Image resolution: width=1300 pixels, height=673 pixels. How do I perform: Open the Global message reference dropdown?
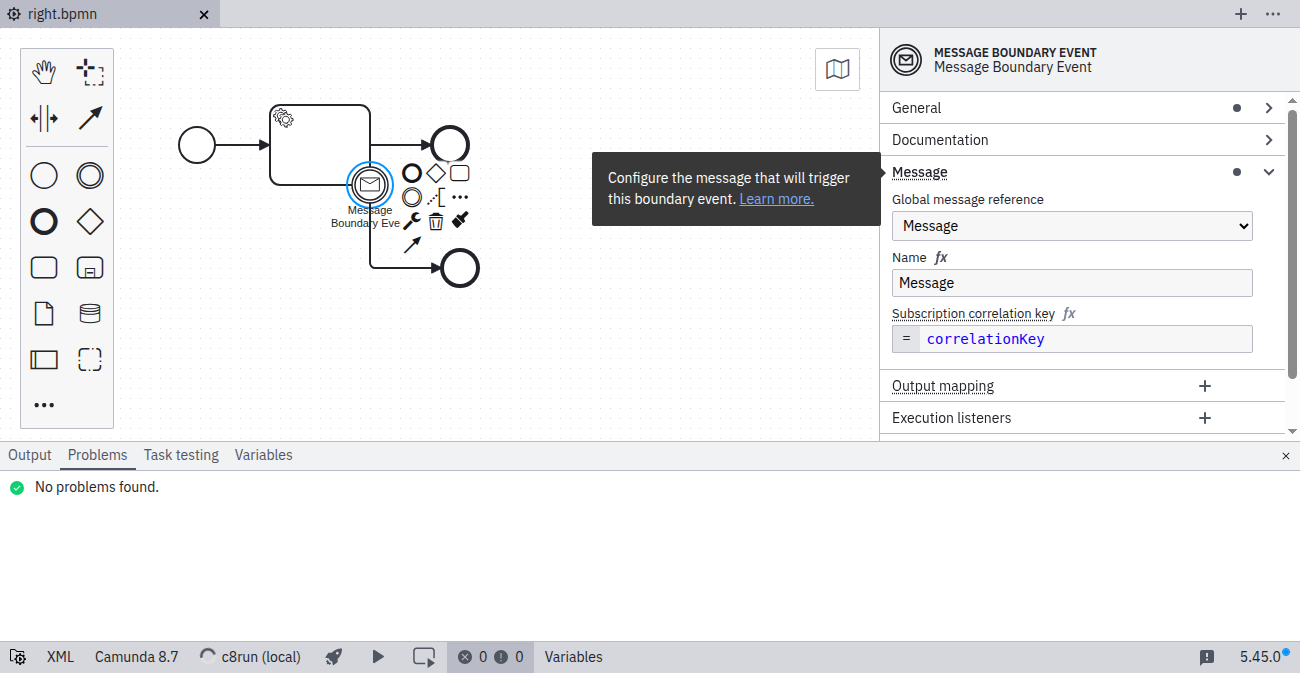[1071, 226]
